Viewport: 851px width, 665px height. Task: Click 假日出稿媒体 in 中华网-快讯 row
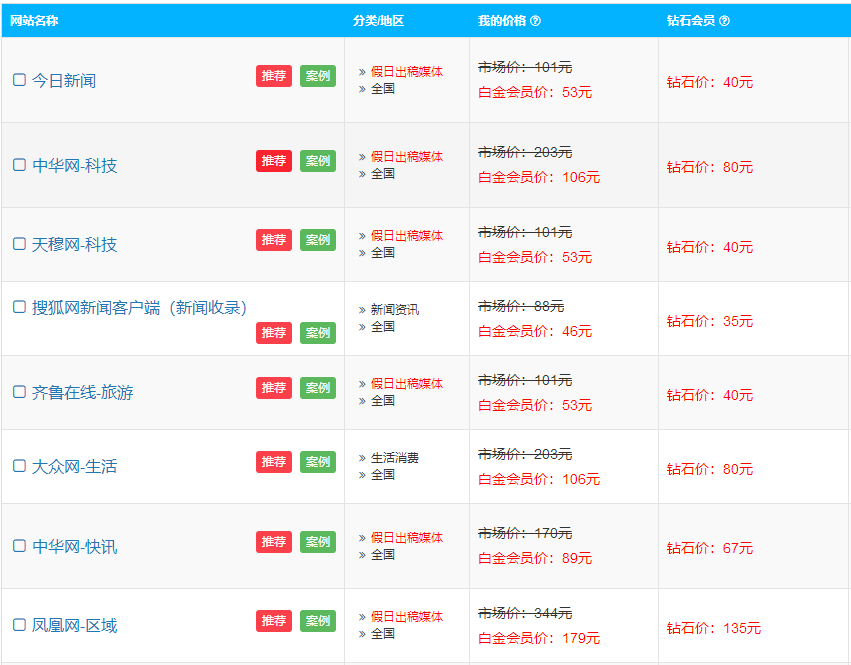click(407, 537)
